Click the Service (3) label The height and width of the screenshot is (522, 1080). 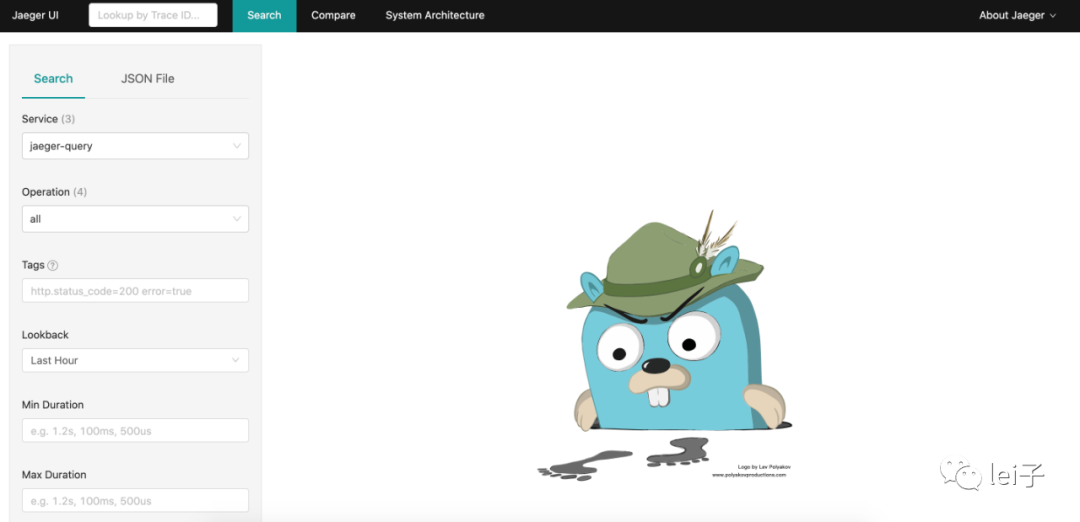(48, 119)
